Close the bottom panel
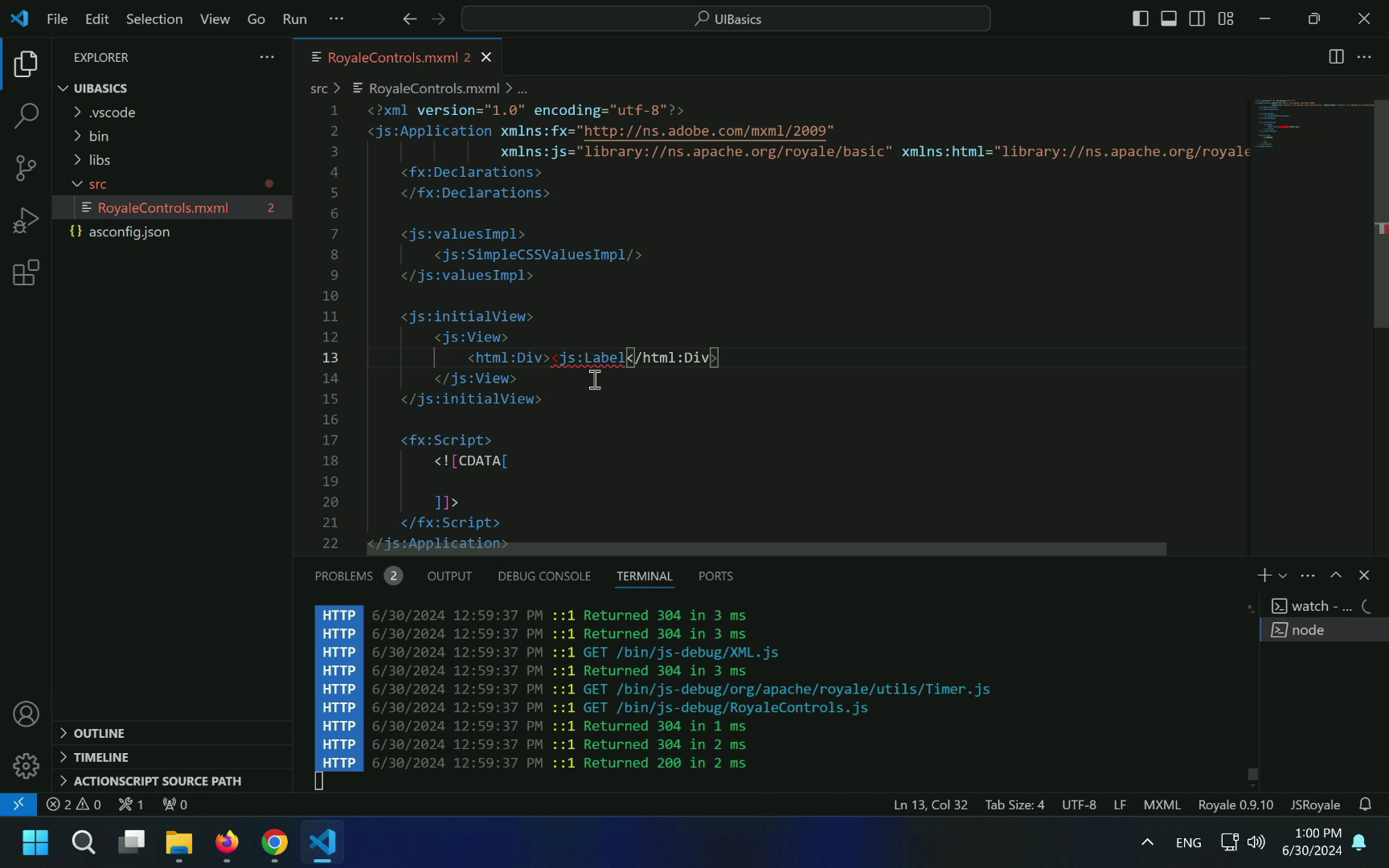The image size is (1389, 868). 1364,575
